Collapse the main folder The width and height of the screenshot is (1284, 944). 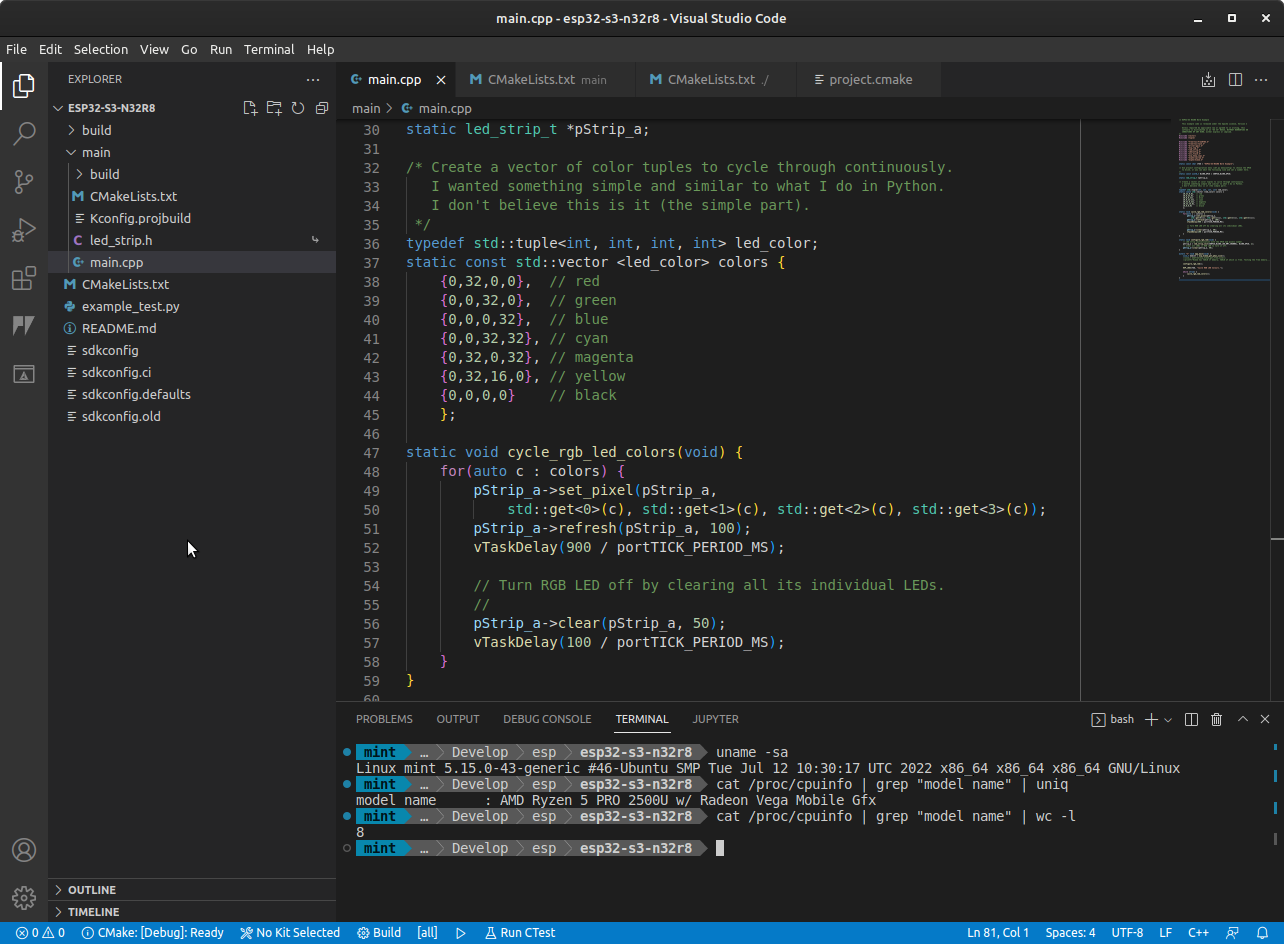192,152
